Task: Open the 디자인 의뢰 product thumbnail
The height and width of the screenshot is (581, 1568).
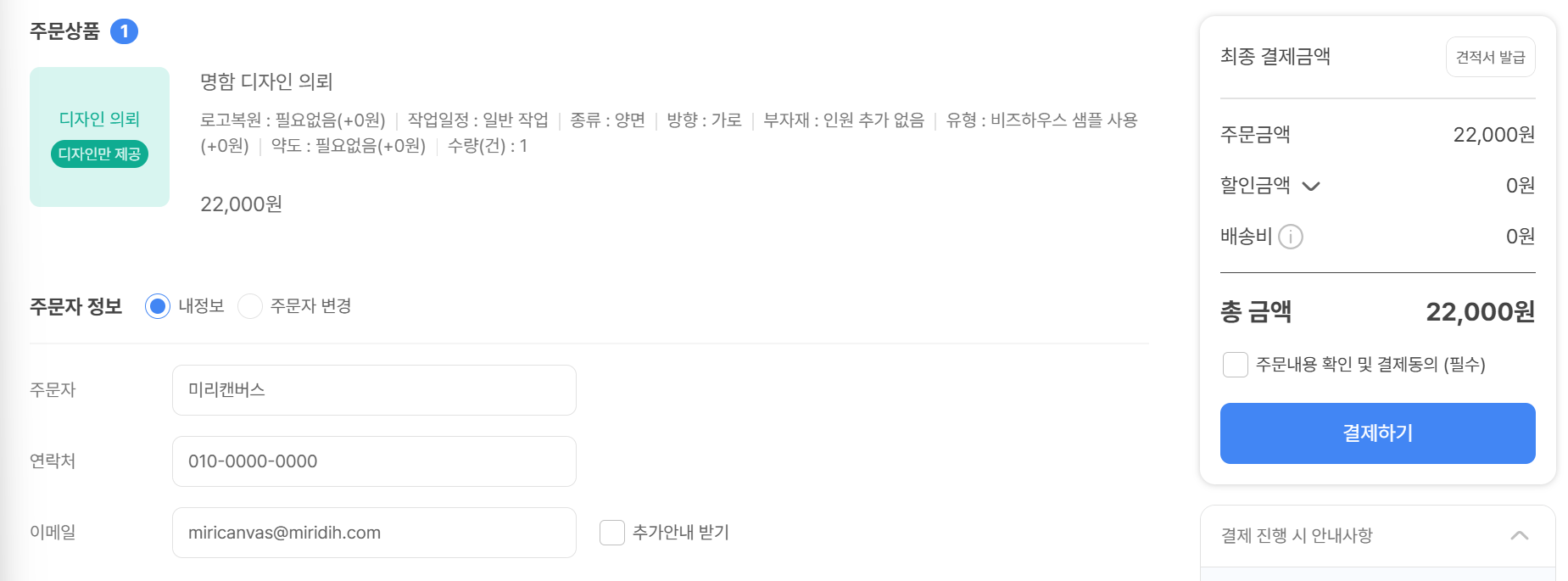Action: (99, 137)
